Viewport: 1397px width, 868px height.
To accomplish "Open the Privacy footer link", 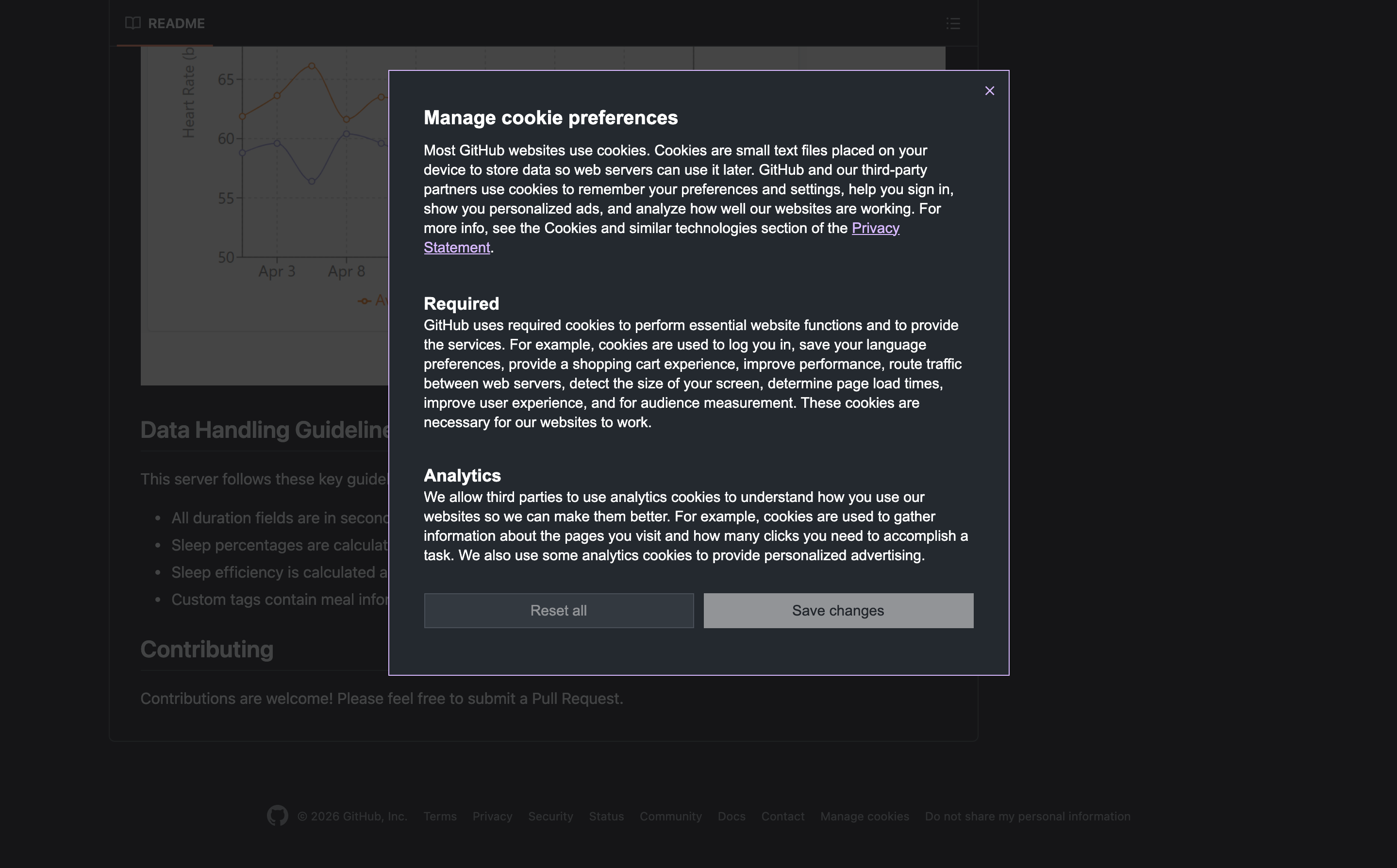I will tap(492, 817).
